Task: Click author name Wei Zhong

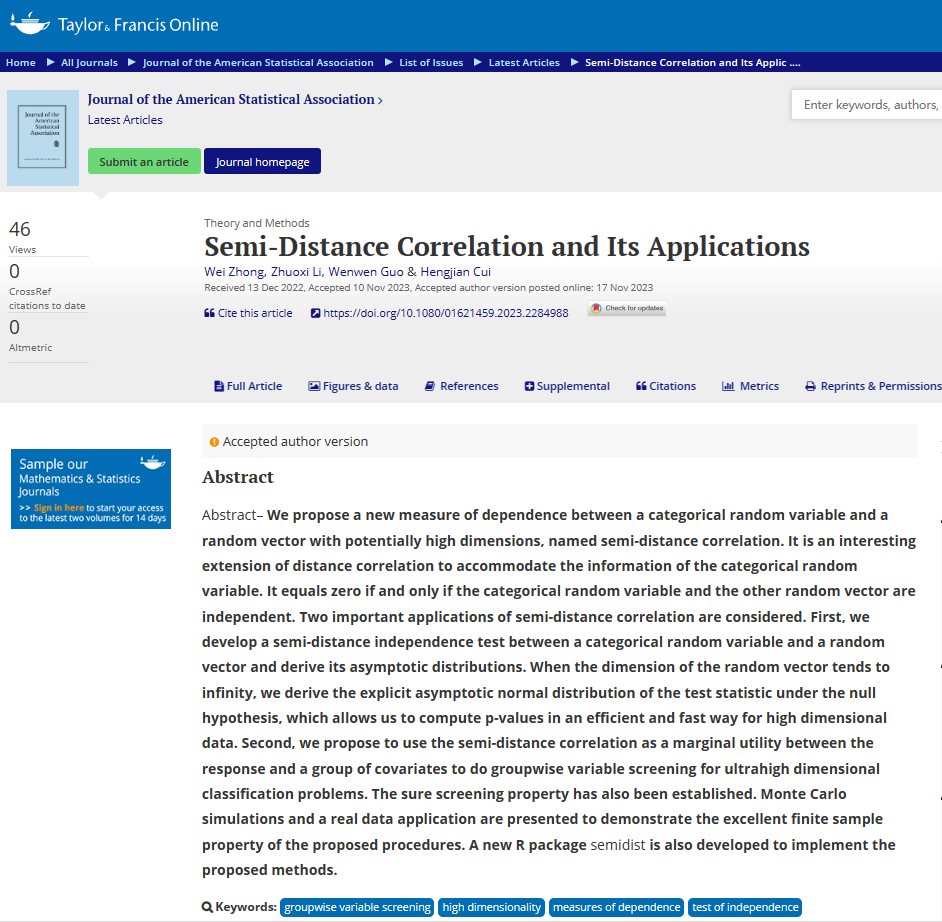Action: pos(232,272)
